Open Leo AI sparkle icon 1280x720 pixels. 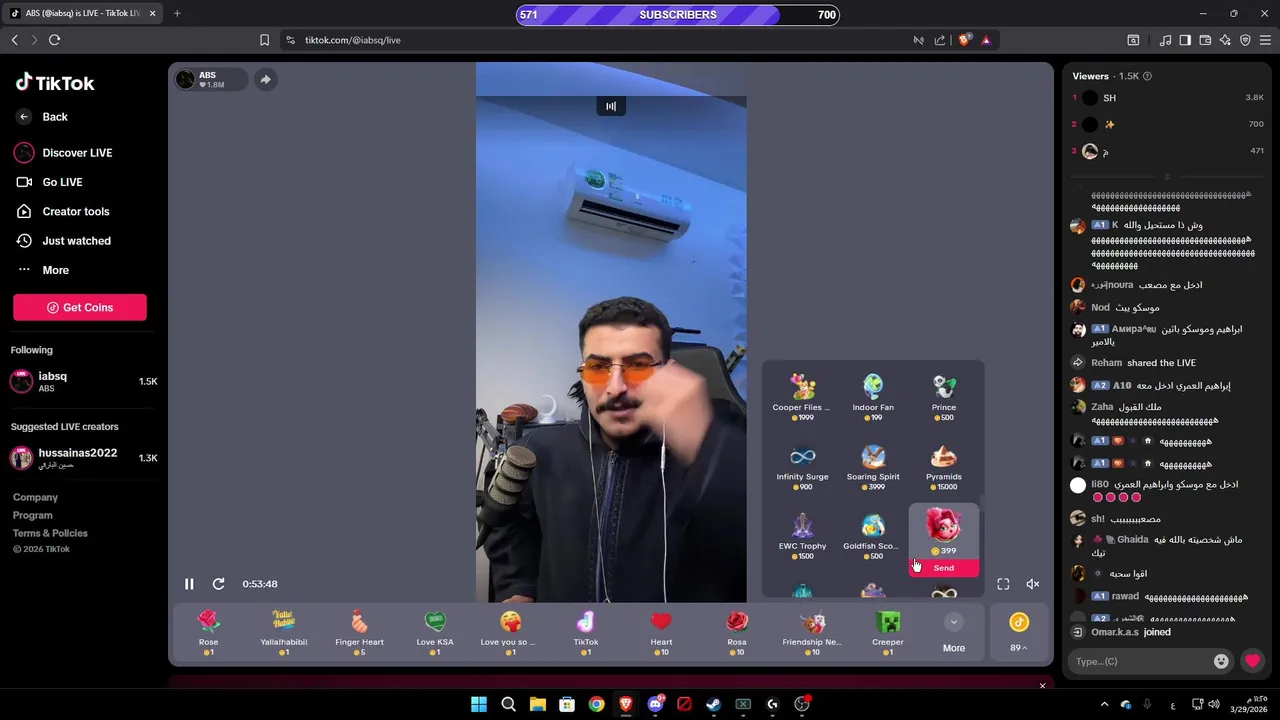pyautogui.click(x=1225, y=40)
